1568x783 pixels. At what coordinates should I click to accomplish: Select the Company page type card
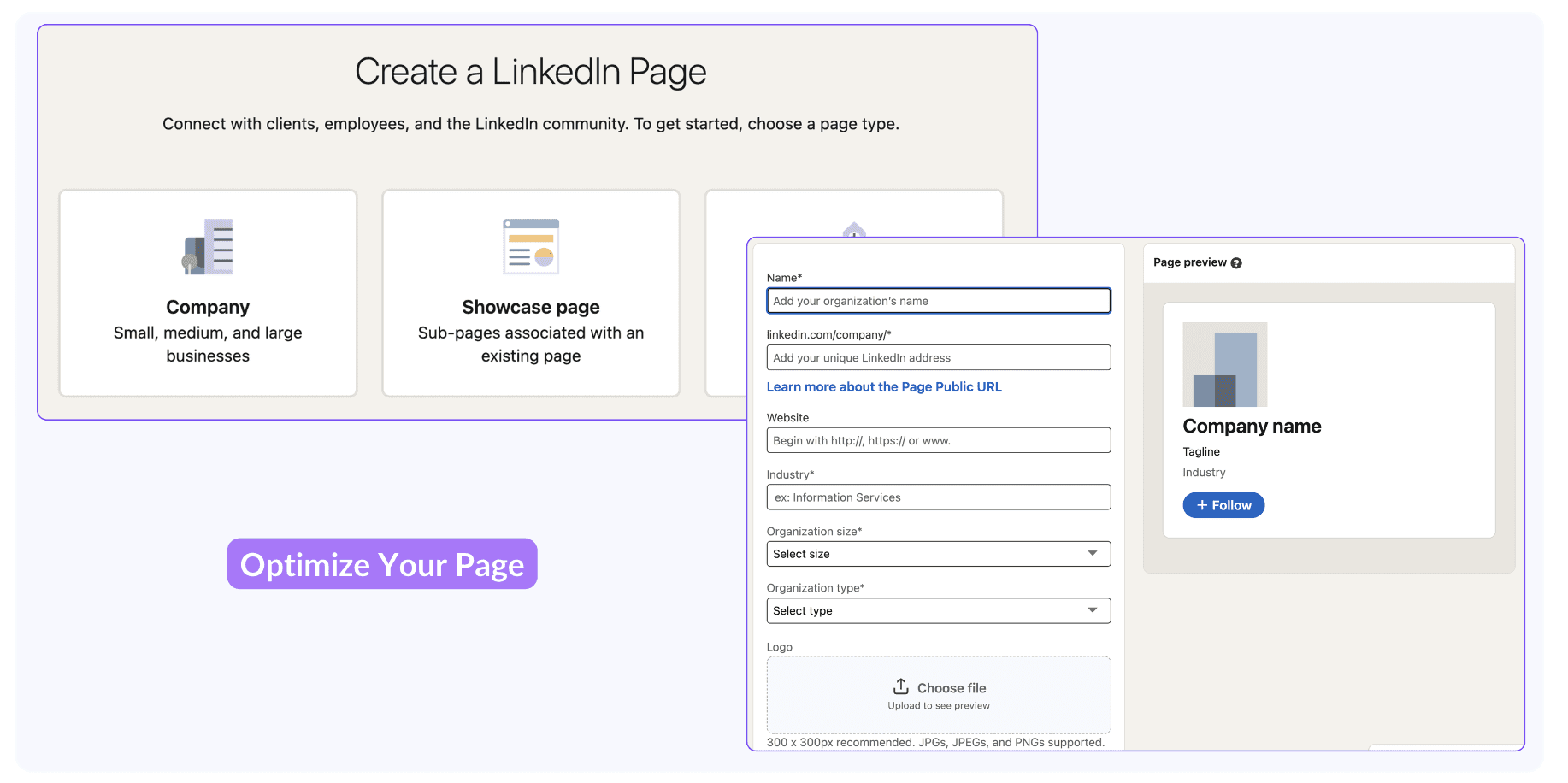pos(208,293)
